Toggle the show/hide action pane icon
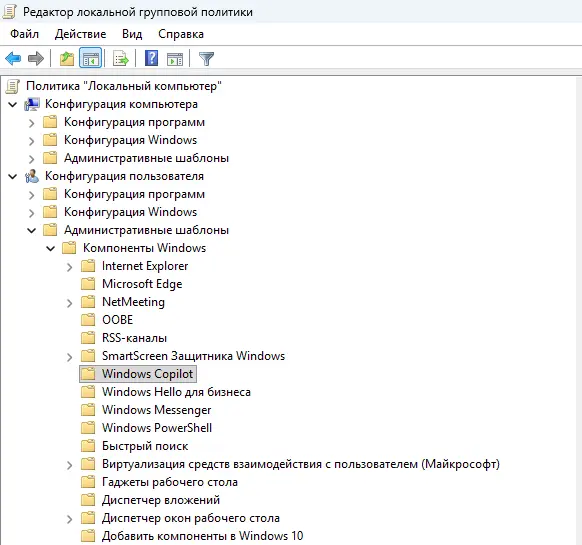Viewport: 582px width, 545px height. coord(175,59)
